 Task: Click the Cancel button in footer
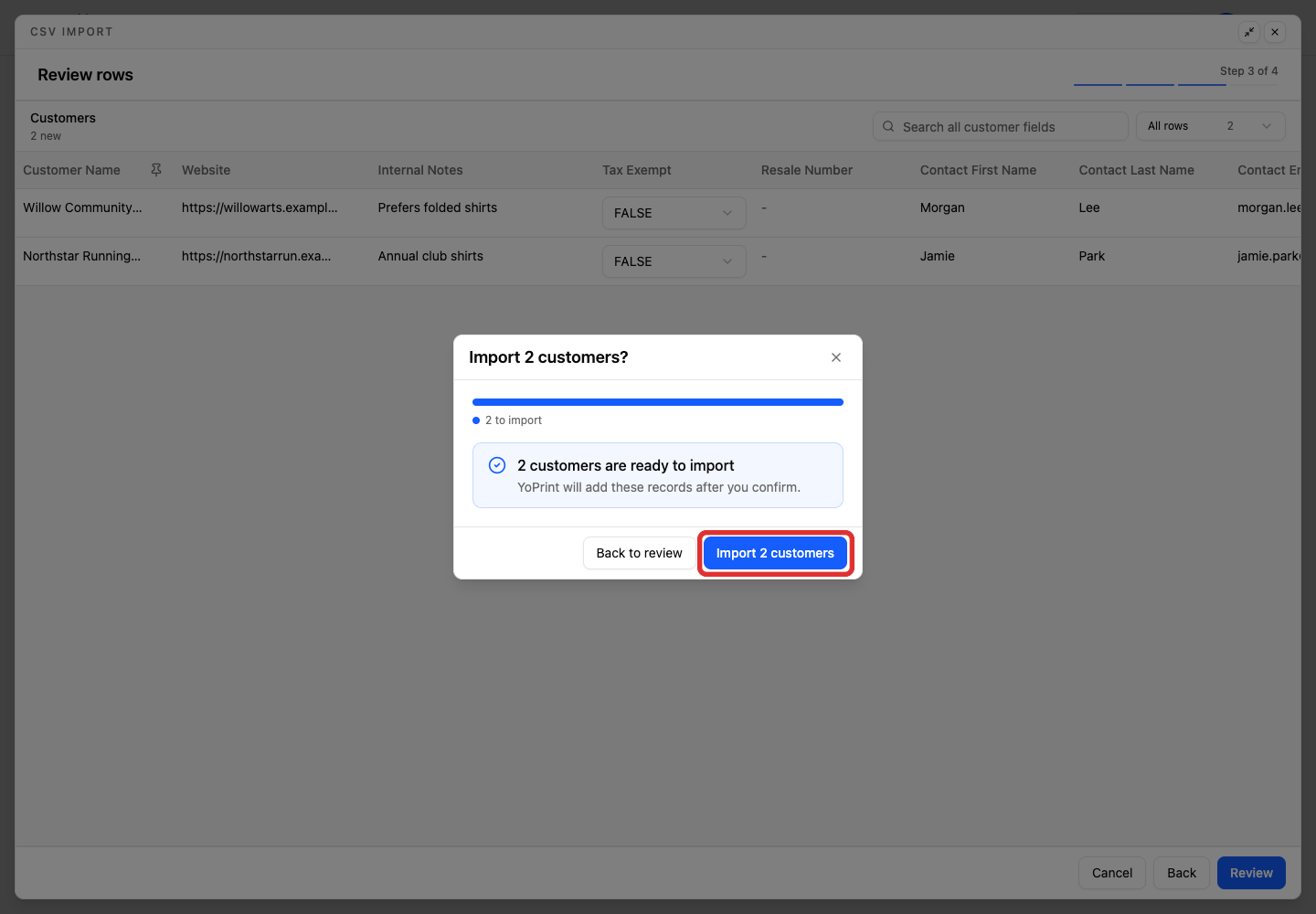click(1112, 873)
